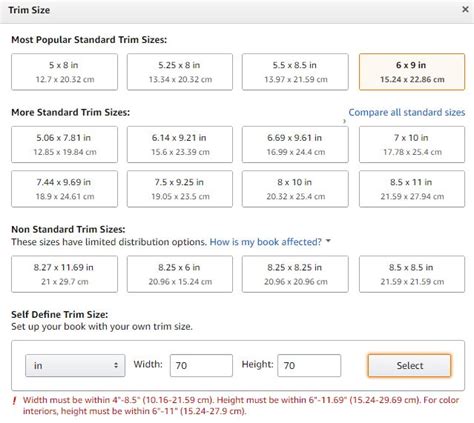474x423 pixels.
Task: Choose 7.44 x 9.69 in trim size
Action: tap(64, 189)
